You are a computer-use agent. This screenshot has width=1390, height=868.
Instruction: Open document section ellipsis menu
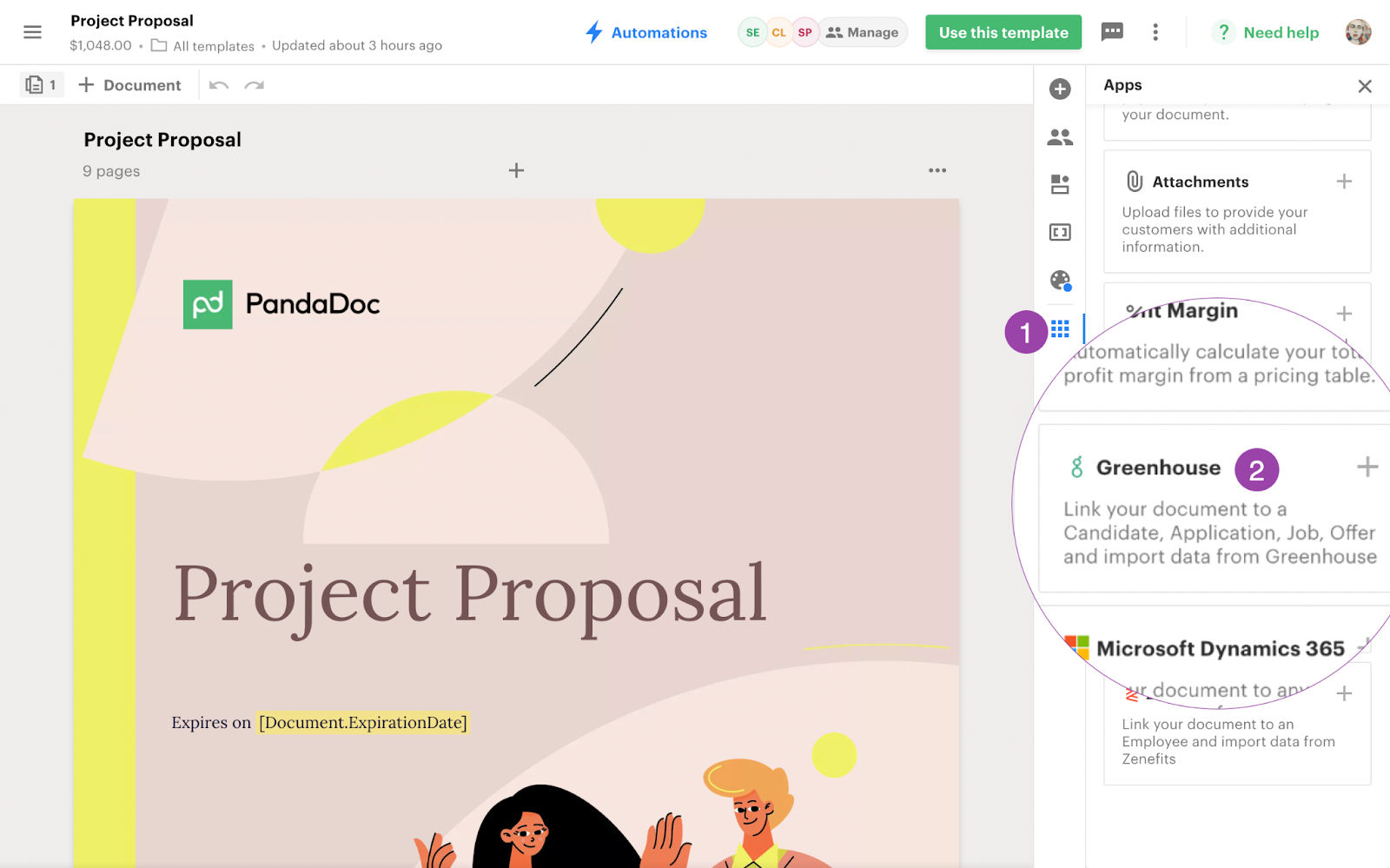click(x=937, y=170)
